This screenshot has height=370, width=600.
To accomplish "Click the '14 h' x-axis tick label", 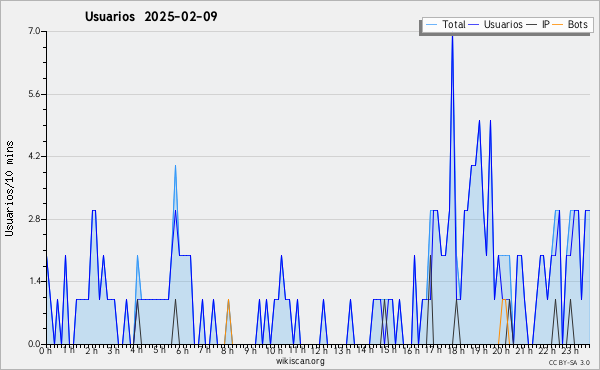I will tap(365, 350).
